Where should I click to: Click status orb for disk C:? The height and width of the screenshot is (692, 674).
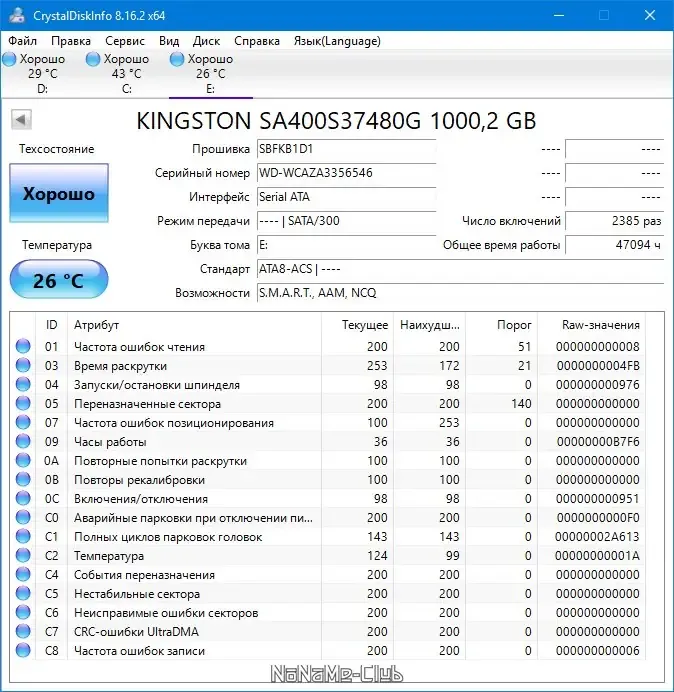pos(93,59)
